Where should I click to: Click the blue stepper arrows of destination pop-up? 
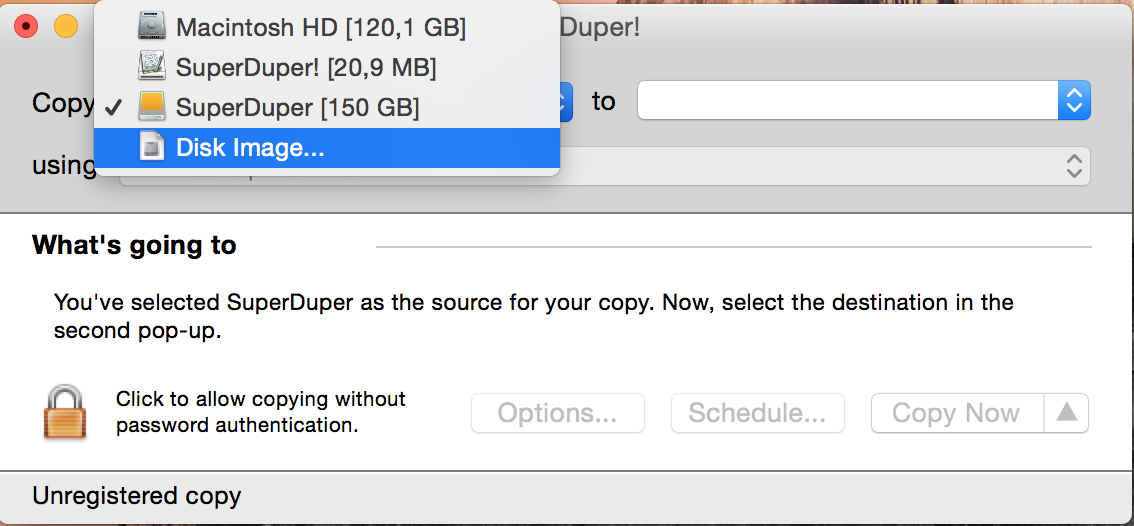pos(1074,101)
